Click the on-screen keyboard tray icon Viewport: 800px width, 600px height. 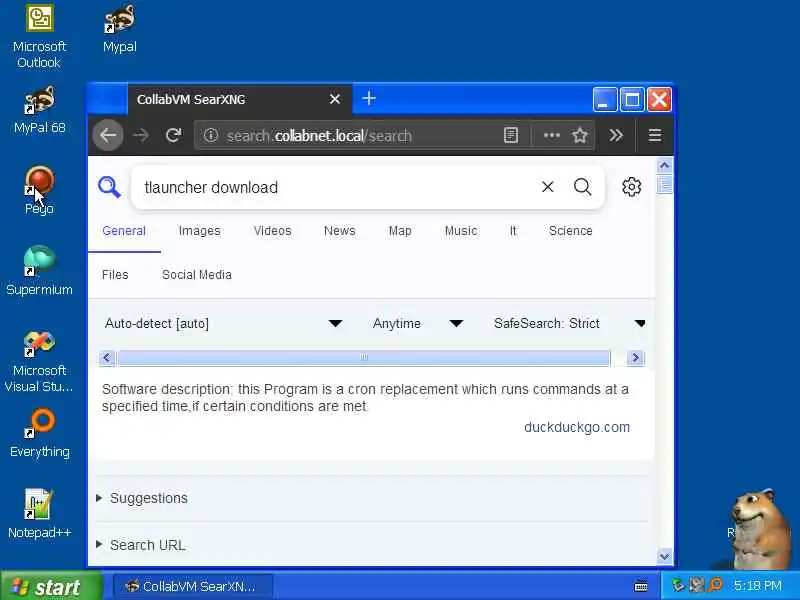[x=641, y=586]
